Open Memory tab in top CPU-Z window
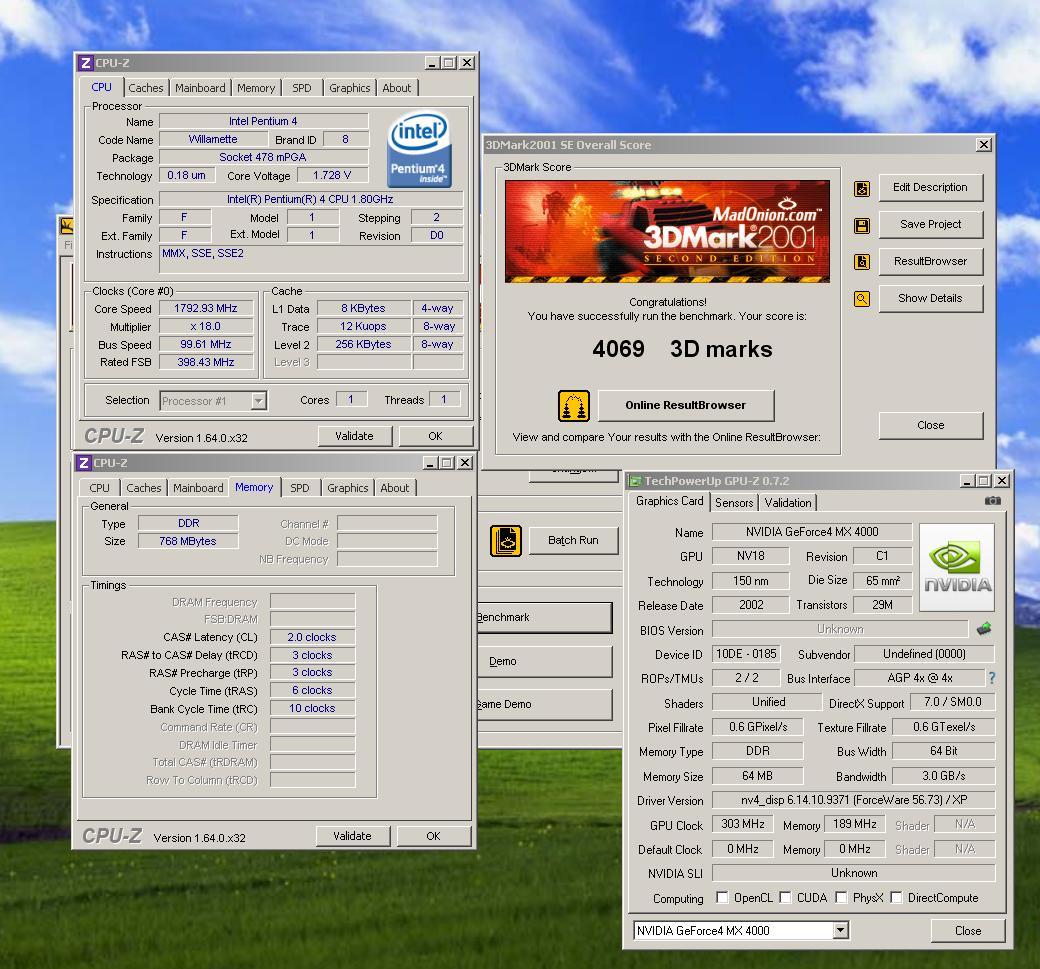The image size is (1040, 969). pos(256,88)
